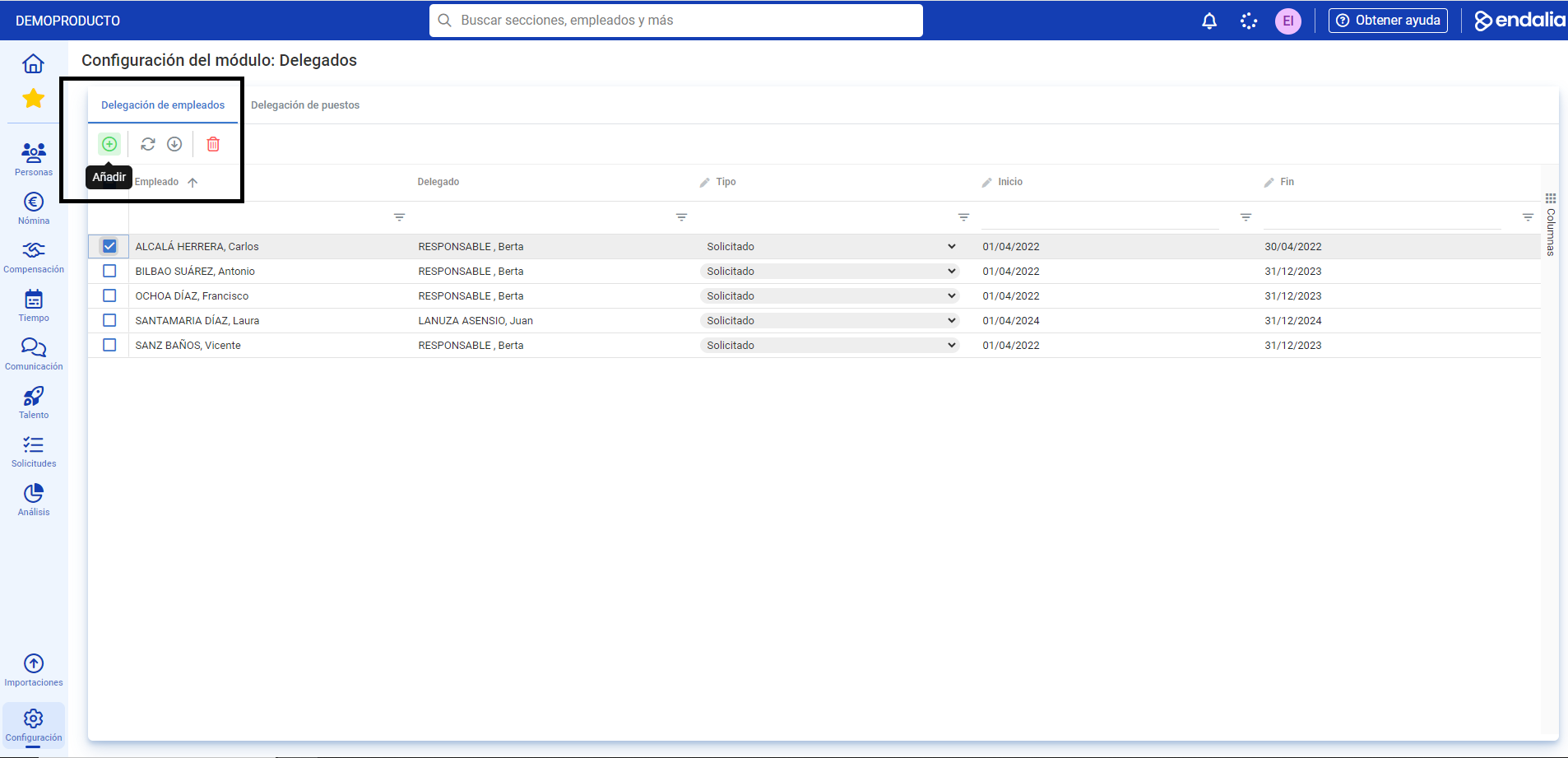The width and height of the screenshot is (1568, 758).
Task: Open the Nómina module
Action: (34, 208)
